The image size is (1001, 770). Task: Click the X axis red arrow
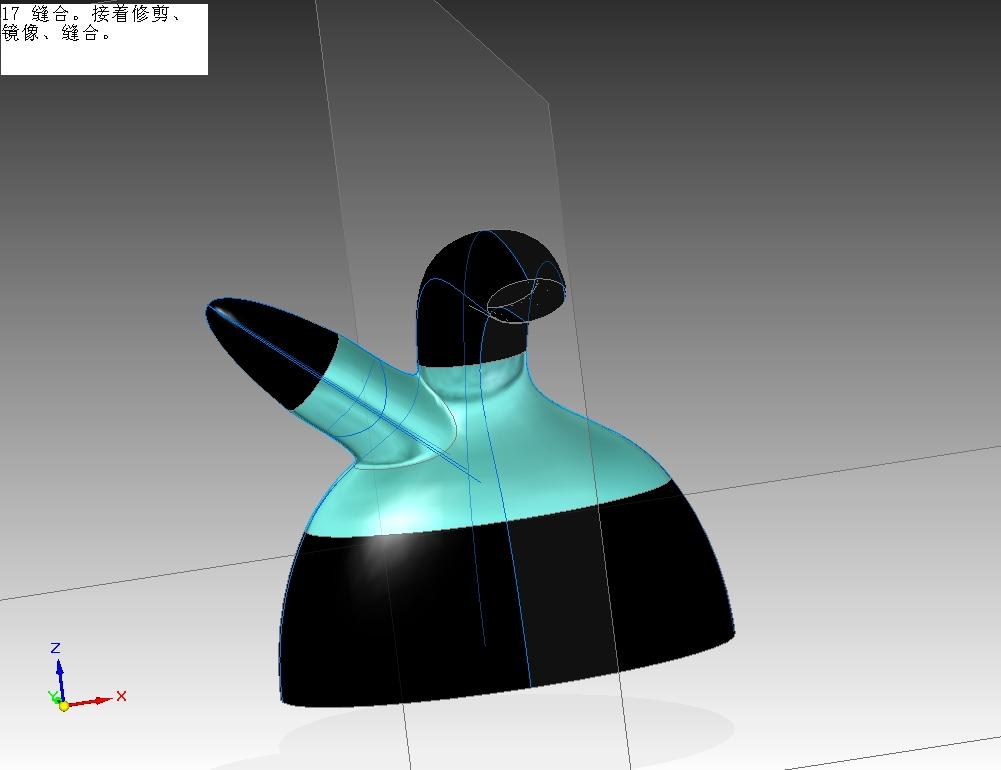[91, 702]
